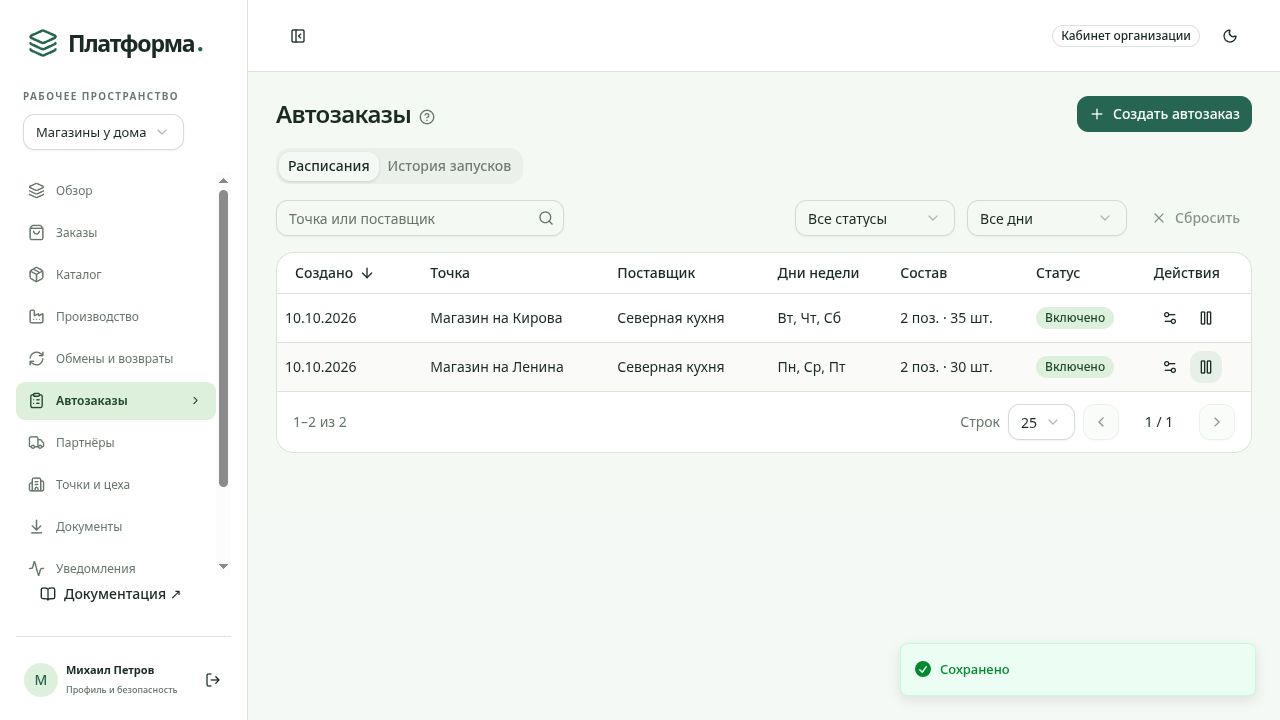Click sidebar scrollbar down arrow
Image resolution: width=1280 pixels, height=720 pixels.
pos(223,567)
